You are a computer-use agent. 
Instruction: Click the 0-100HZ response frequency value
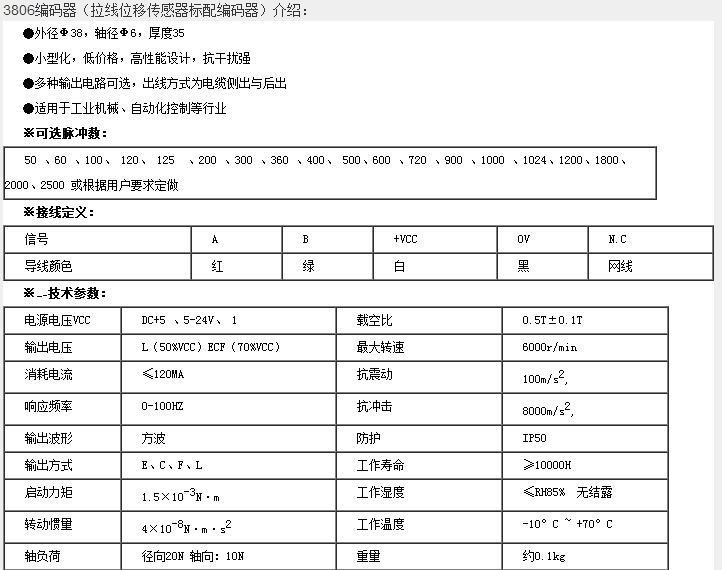pos(162,407)
